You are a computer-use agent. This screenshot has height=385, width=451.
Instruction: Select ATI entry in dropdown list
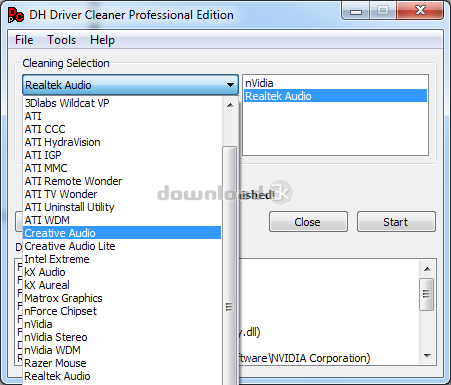tap(122, 116)
